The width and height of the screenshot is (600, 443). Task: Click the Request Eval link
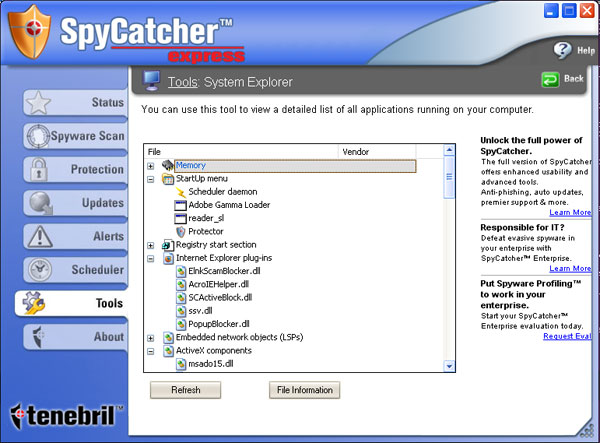pyautogui.click(x=567, y=336)
